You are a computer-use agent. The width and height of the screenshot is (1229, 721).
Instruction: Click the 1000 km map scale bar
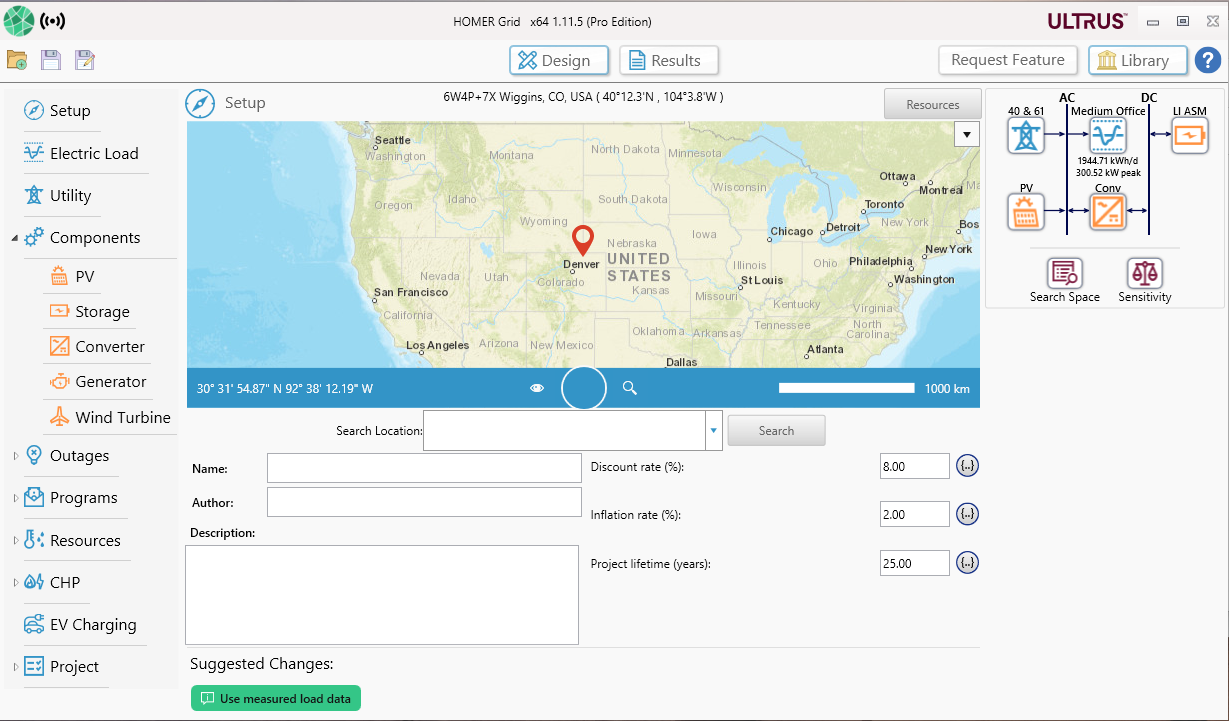(846, 388)
